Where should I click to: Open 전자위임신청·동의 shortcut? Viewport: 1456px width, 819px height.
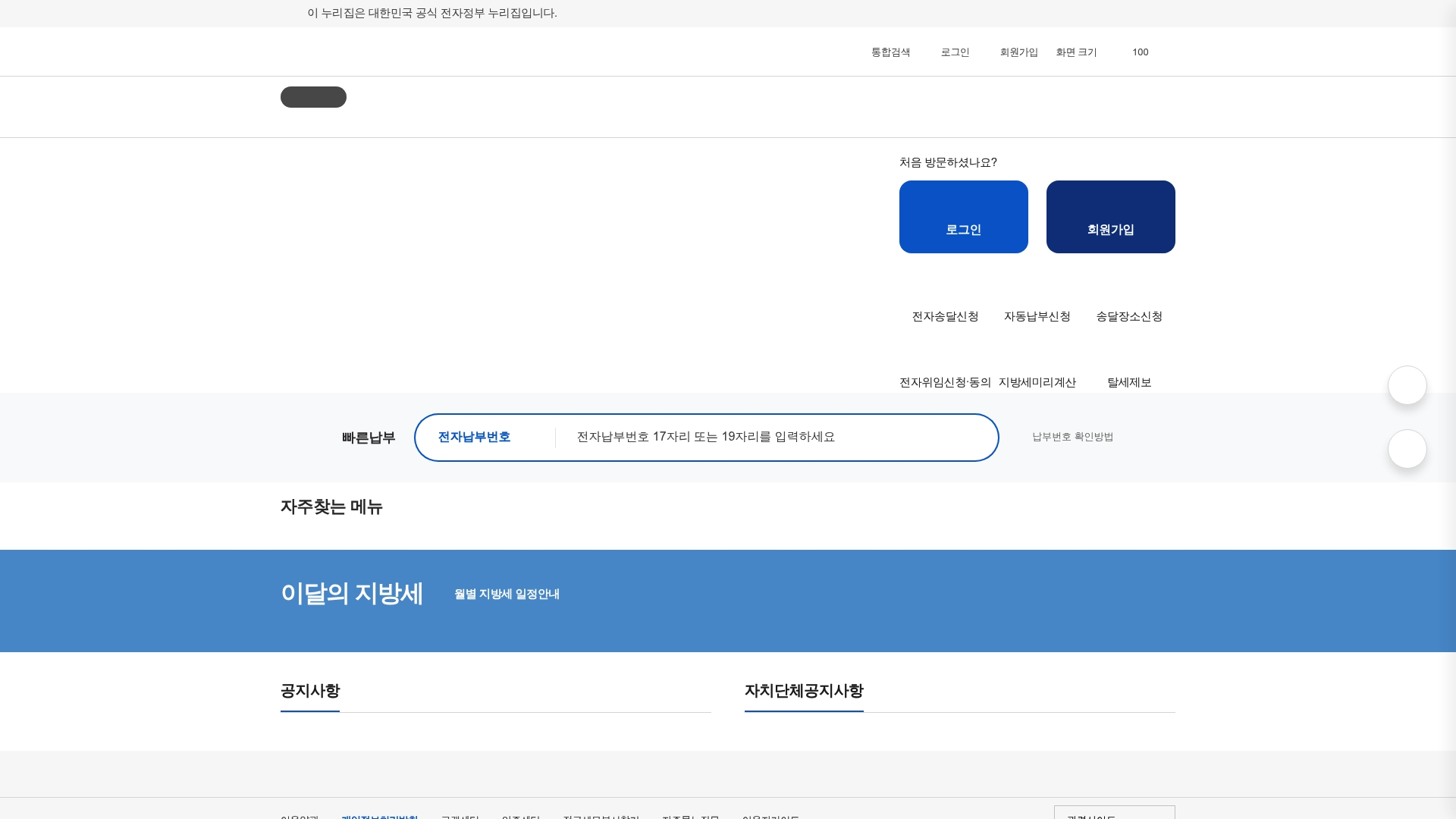(x=945, y=382)
